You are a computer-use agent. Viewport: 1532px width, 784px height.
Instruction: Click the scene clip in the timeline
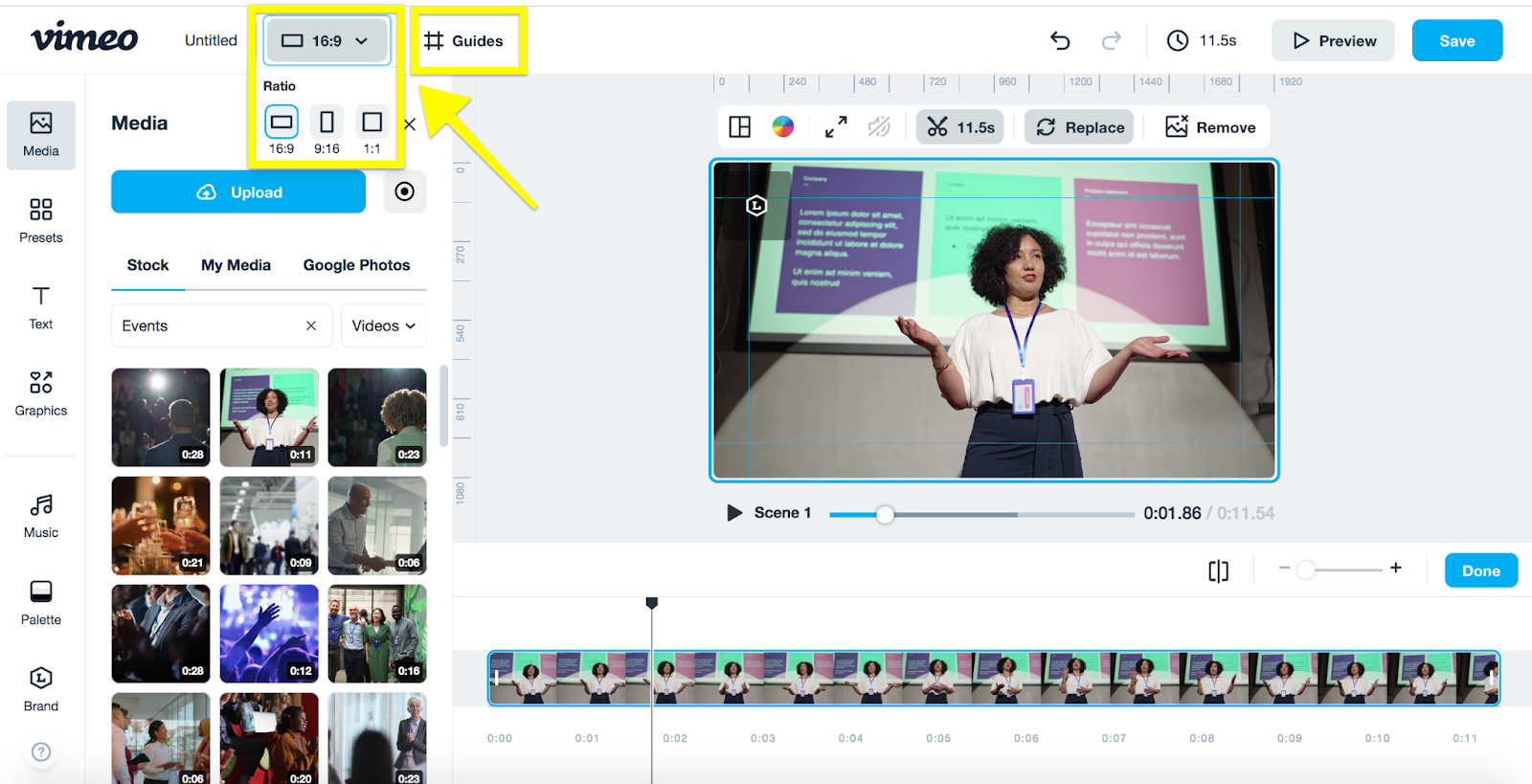pyautogui.click(x=994, y=678)
